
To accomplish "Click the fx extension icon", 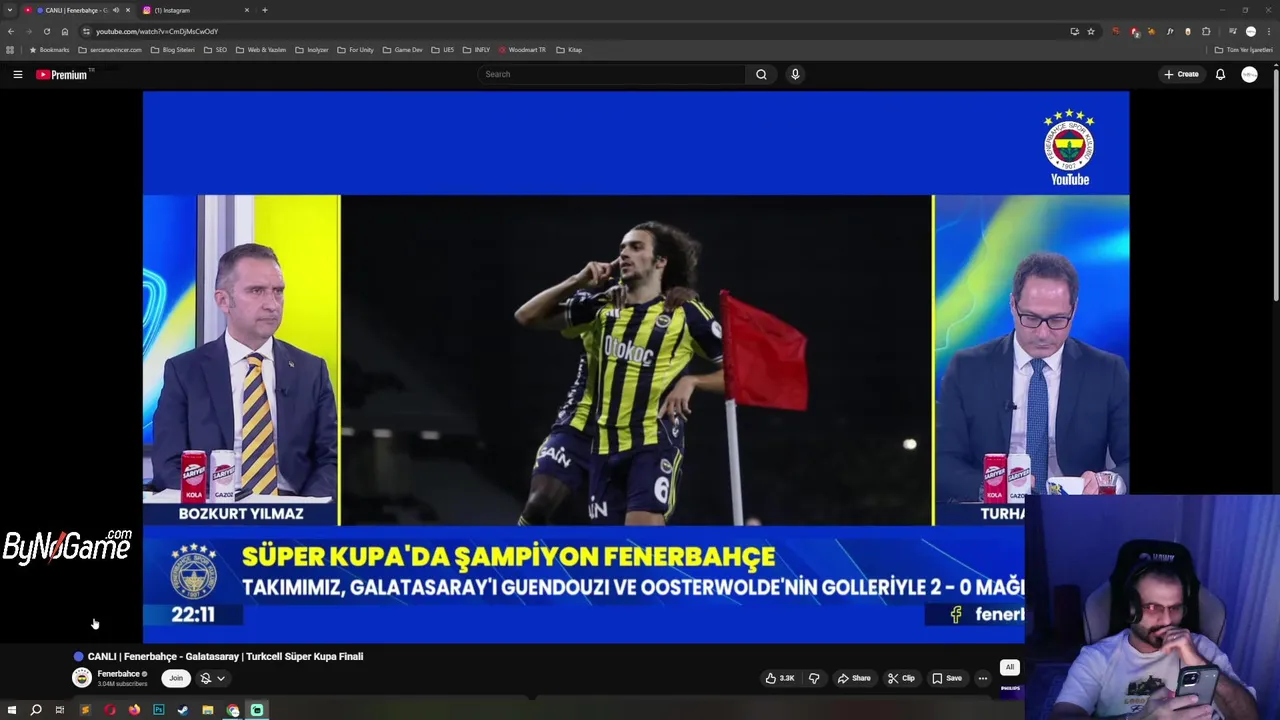I will pyautogui.click(x=1170, y=31).
